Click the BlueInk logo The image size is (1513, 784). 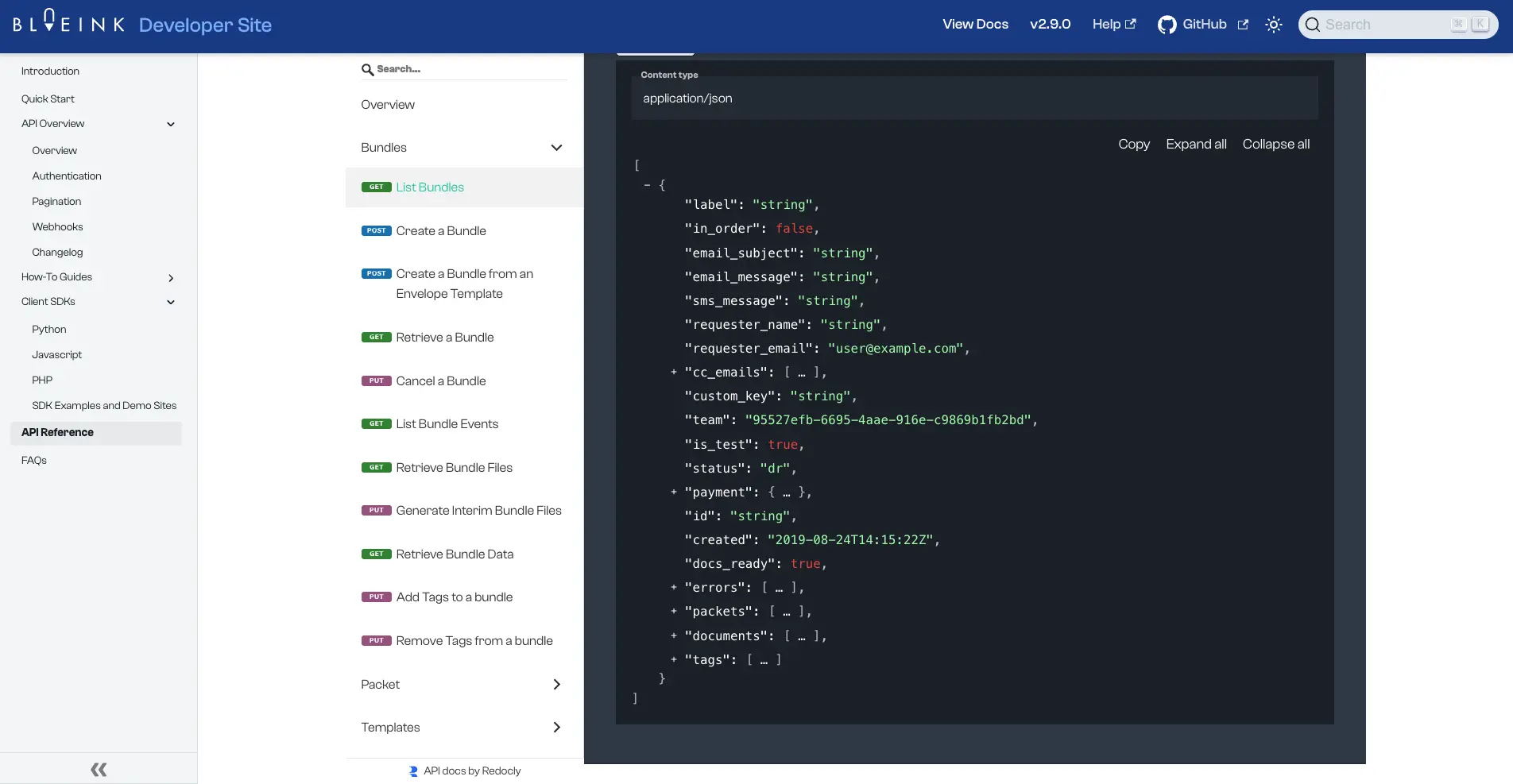point(68,21)
